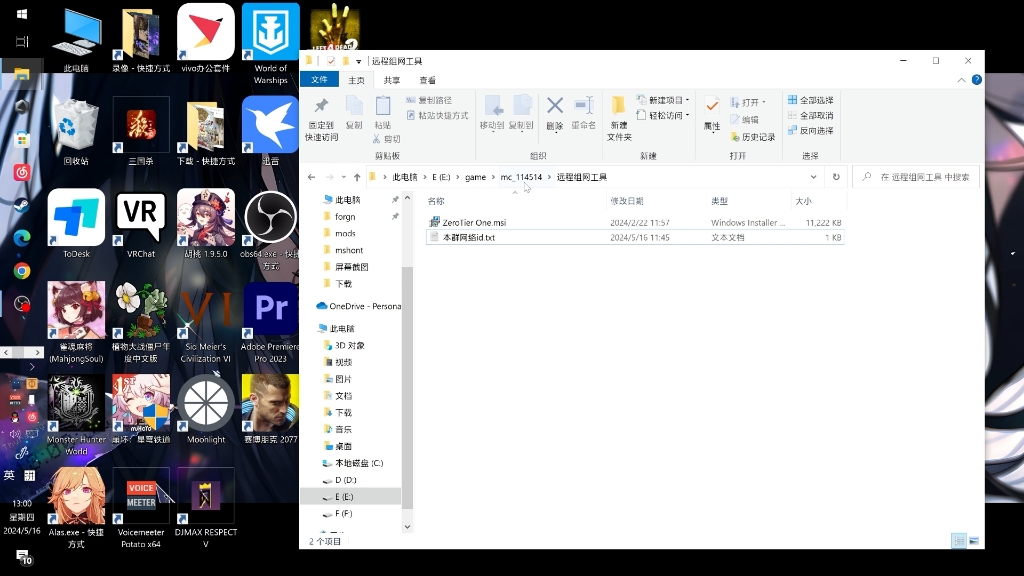The width and height of the screenshot is (1024, 576).
Task: Open notification center with 10 badge
Action: click(x=24, y=557)
